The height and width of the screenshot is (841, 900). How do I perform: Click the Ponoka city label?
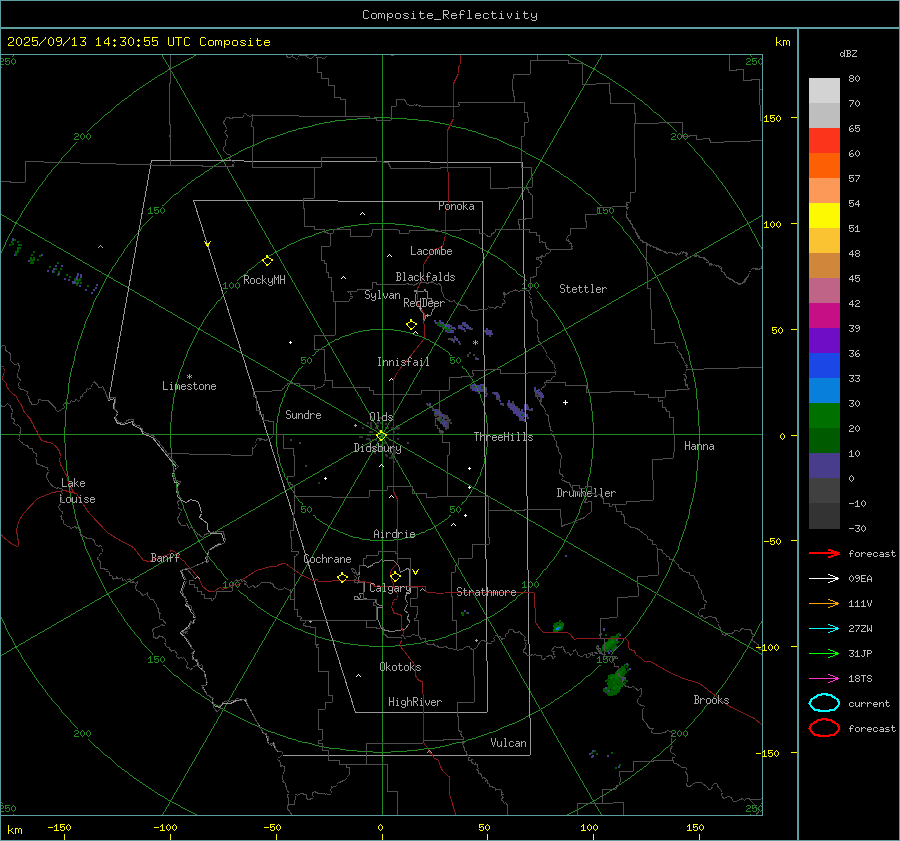tap(456, 206)
